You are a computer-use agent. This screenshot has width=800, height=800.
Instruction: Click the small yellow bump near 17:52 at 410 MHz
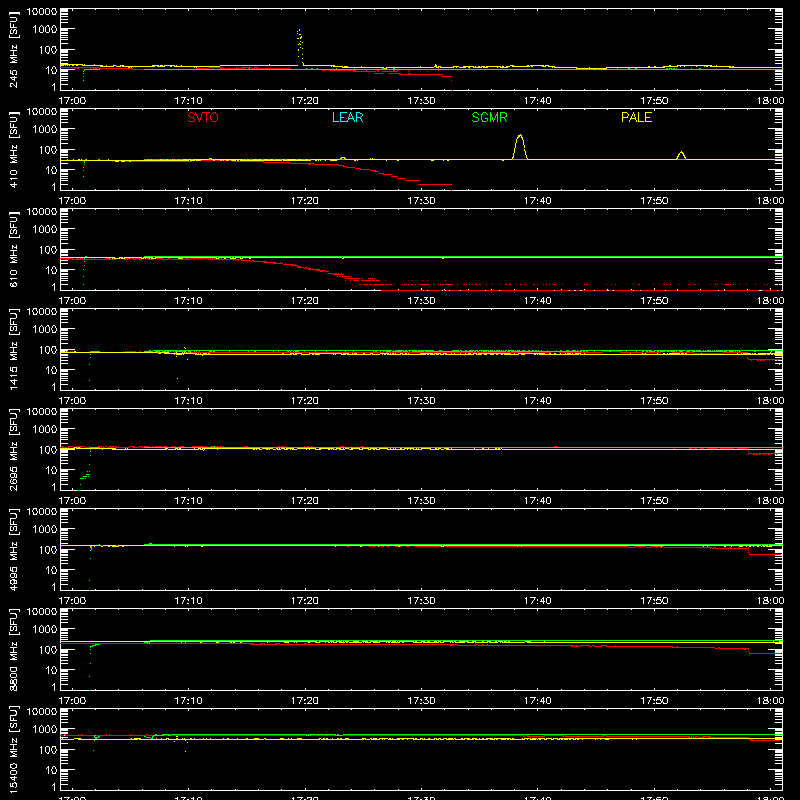681,156
